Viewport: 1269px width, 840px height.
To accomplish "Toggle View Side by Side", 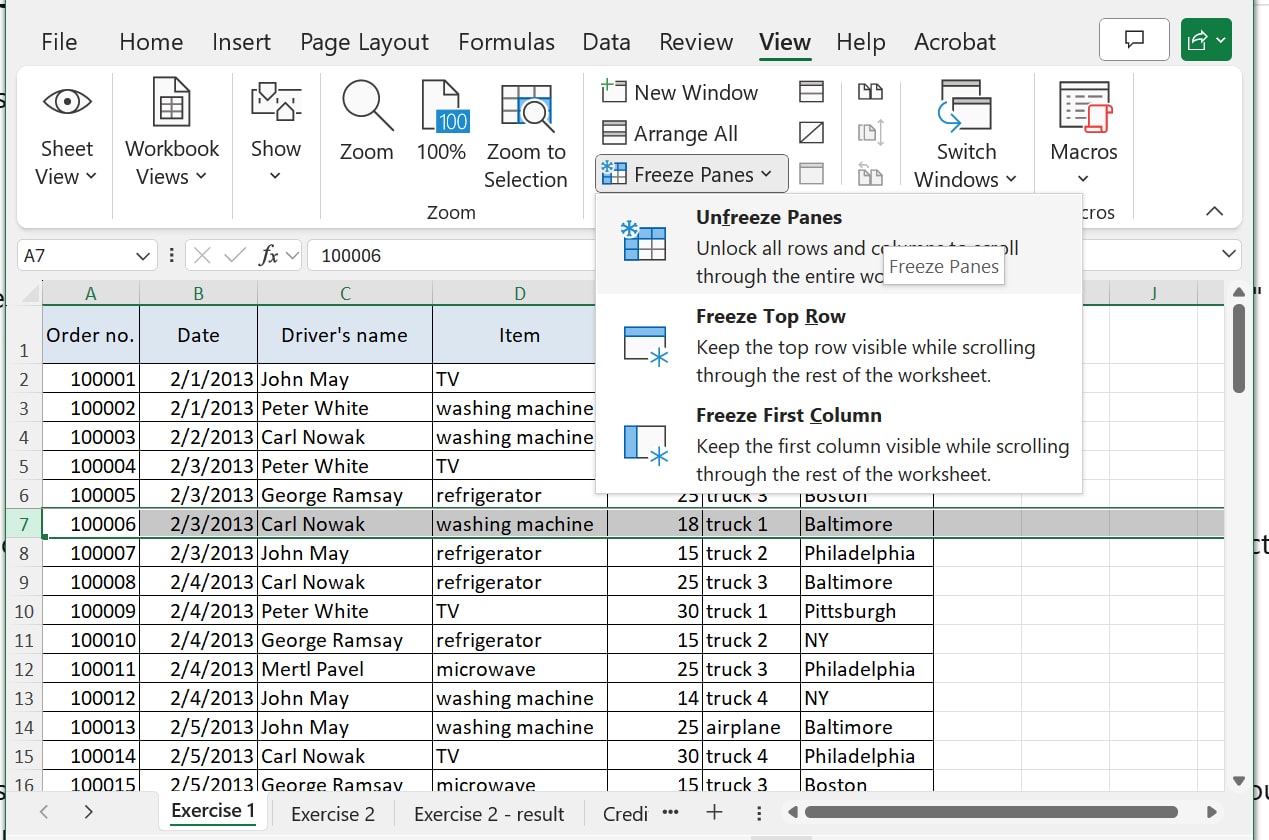I will 871,92.
